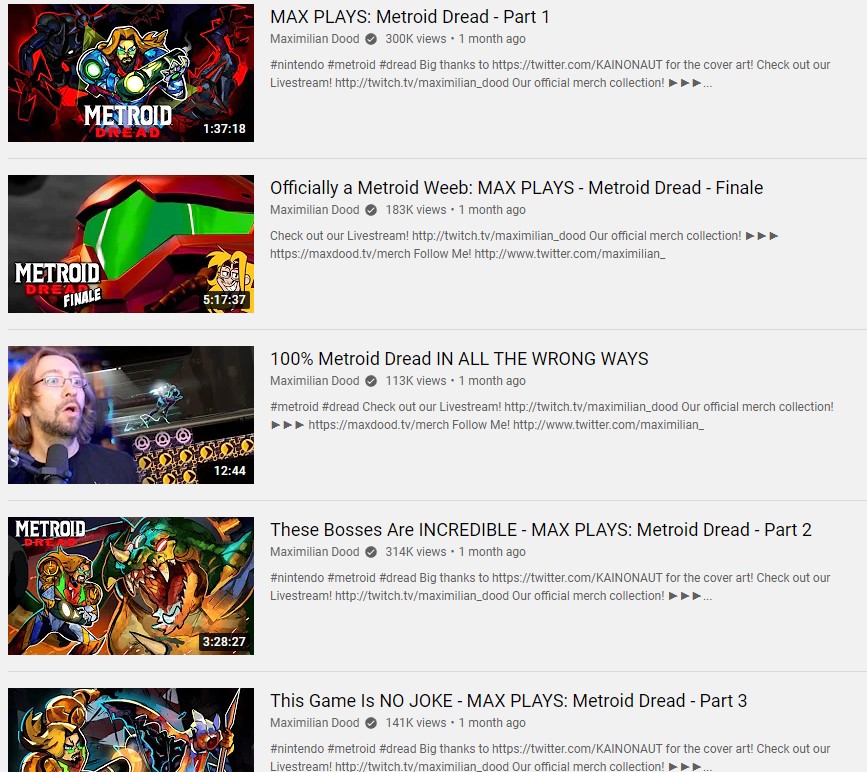The height and width of the screenshot is (772, 867).
Task: Open 'Officially a Metroid Weeb' Finale title
Action: pyautogui.click(x=516, y=188)
